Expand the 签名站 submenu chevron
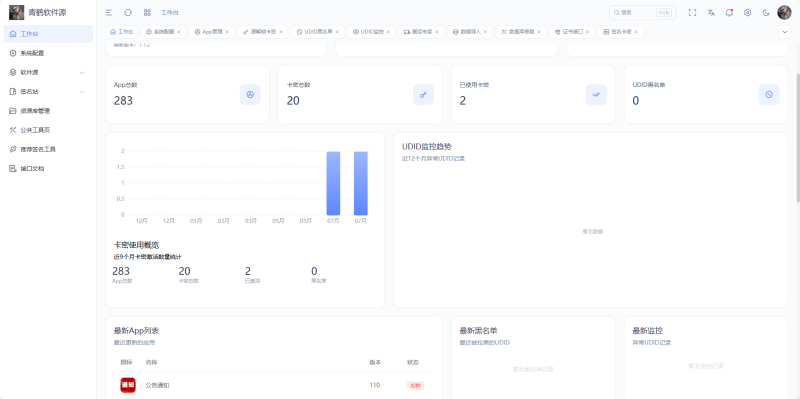Viewport: 800px width, 399px height. pyautogui.click(x=82, y=92)
